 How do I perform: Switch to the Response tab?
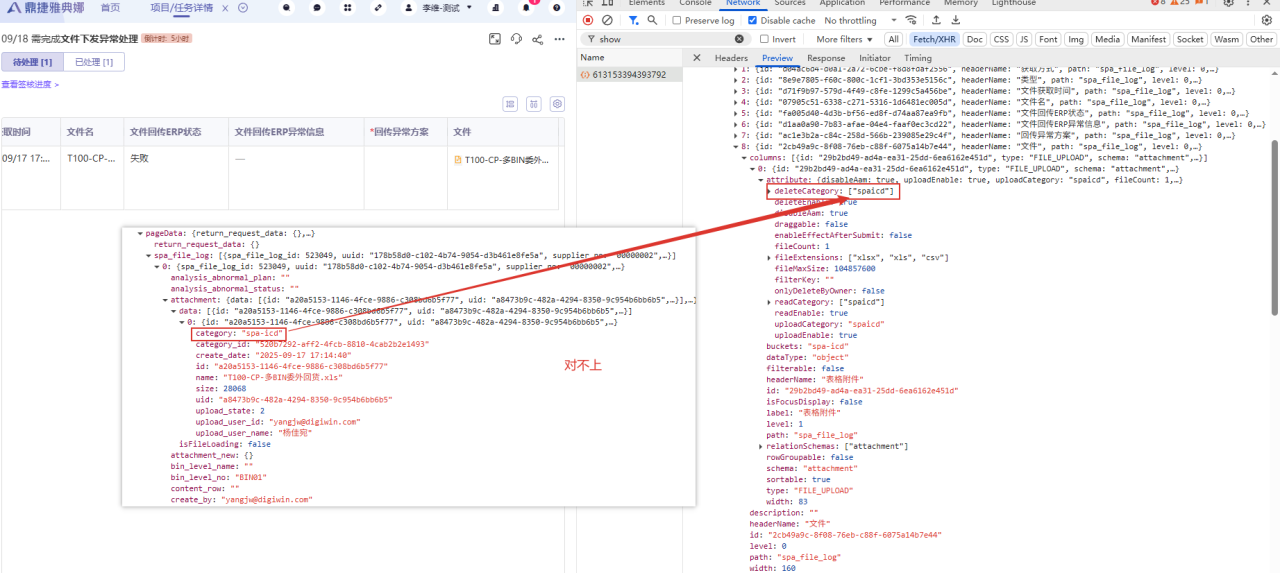tap(826, 58)
